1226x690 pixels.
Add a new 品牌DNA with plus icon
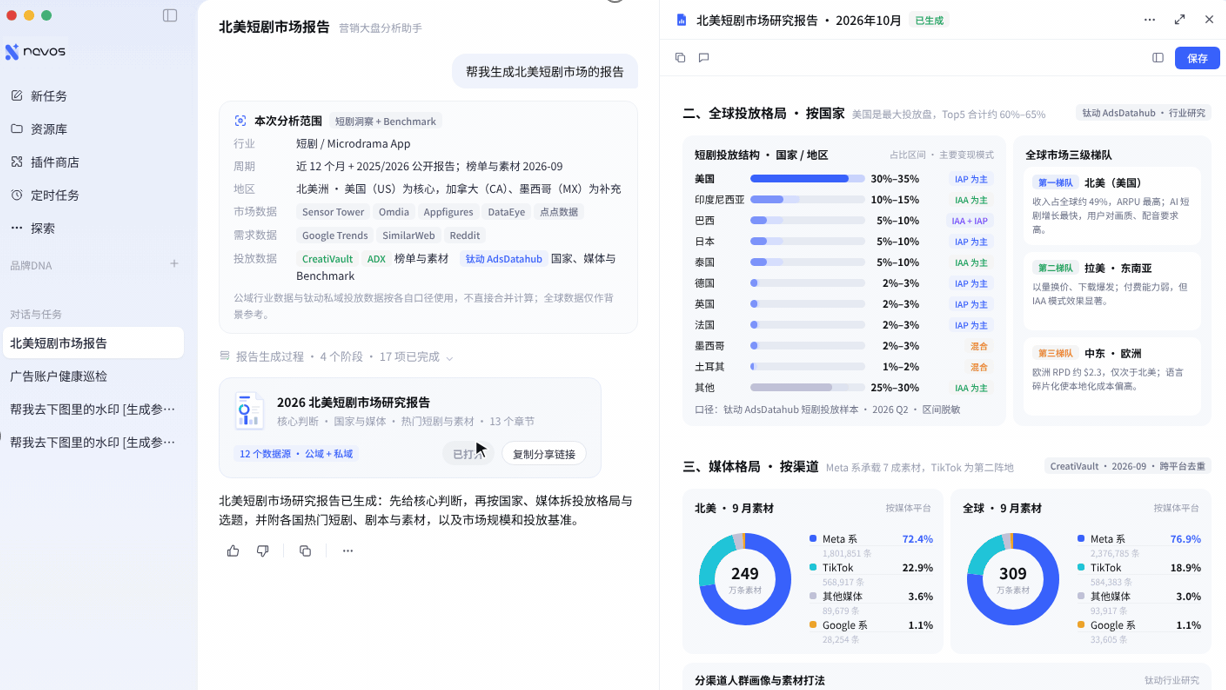[x=174, y=264]
